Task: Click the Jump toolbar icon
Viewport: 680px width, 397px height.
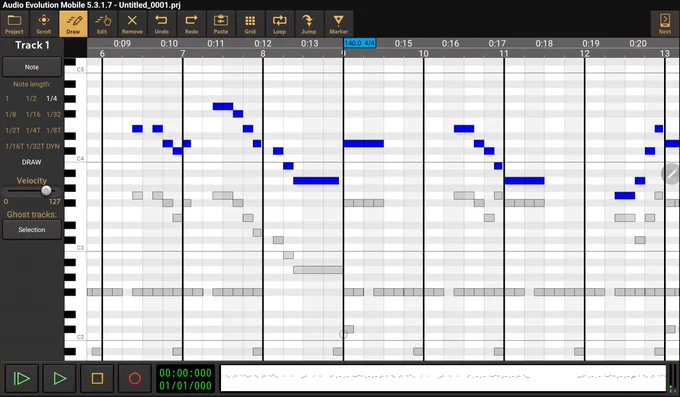Action: click(x=309, y=24)
